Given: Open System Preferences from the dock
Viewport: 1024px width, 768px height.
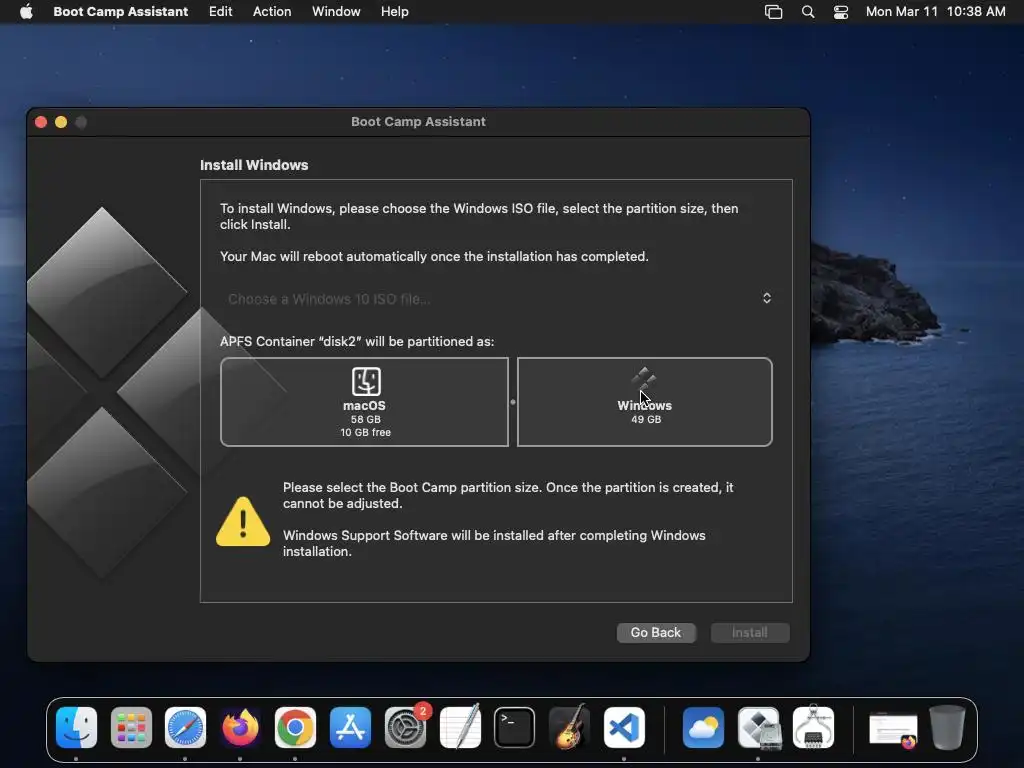Looking at the screenshot, I should click(406, 728).
